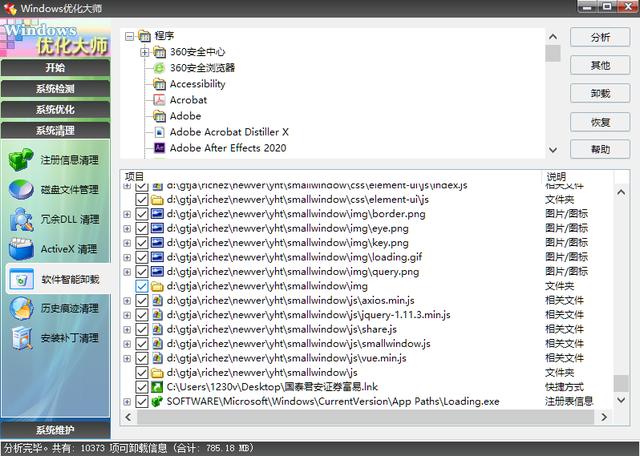Click registry icon of Loading.exe row

coord(157,401)
